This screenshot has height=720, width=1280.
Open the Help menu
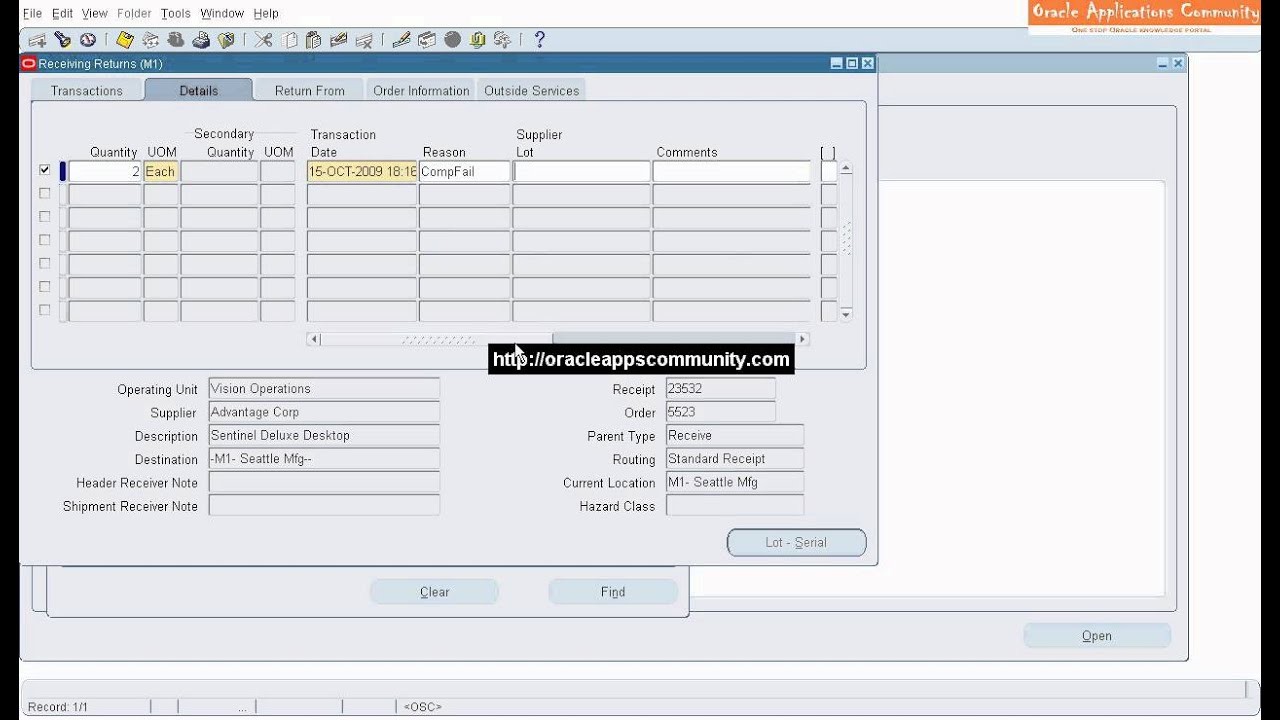click(266, 13)
